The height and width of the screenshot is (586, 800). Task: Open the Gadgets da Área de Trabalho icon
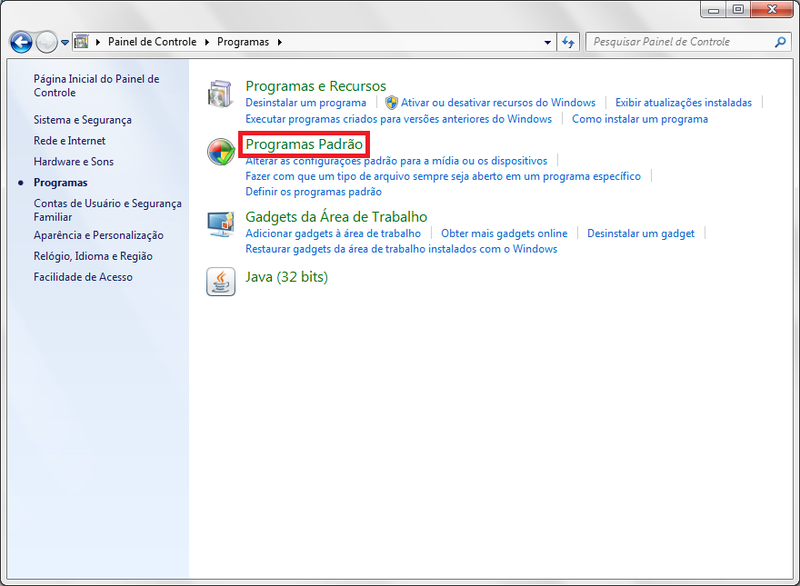pyautogui.click(x=220, y=224)
